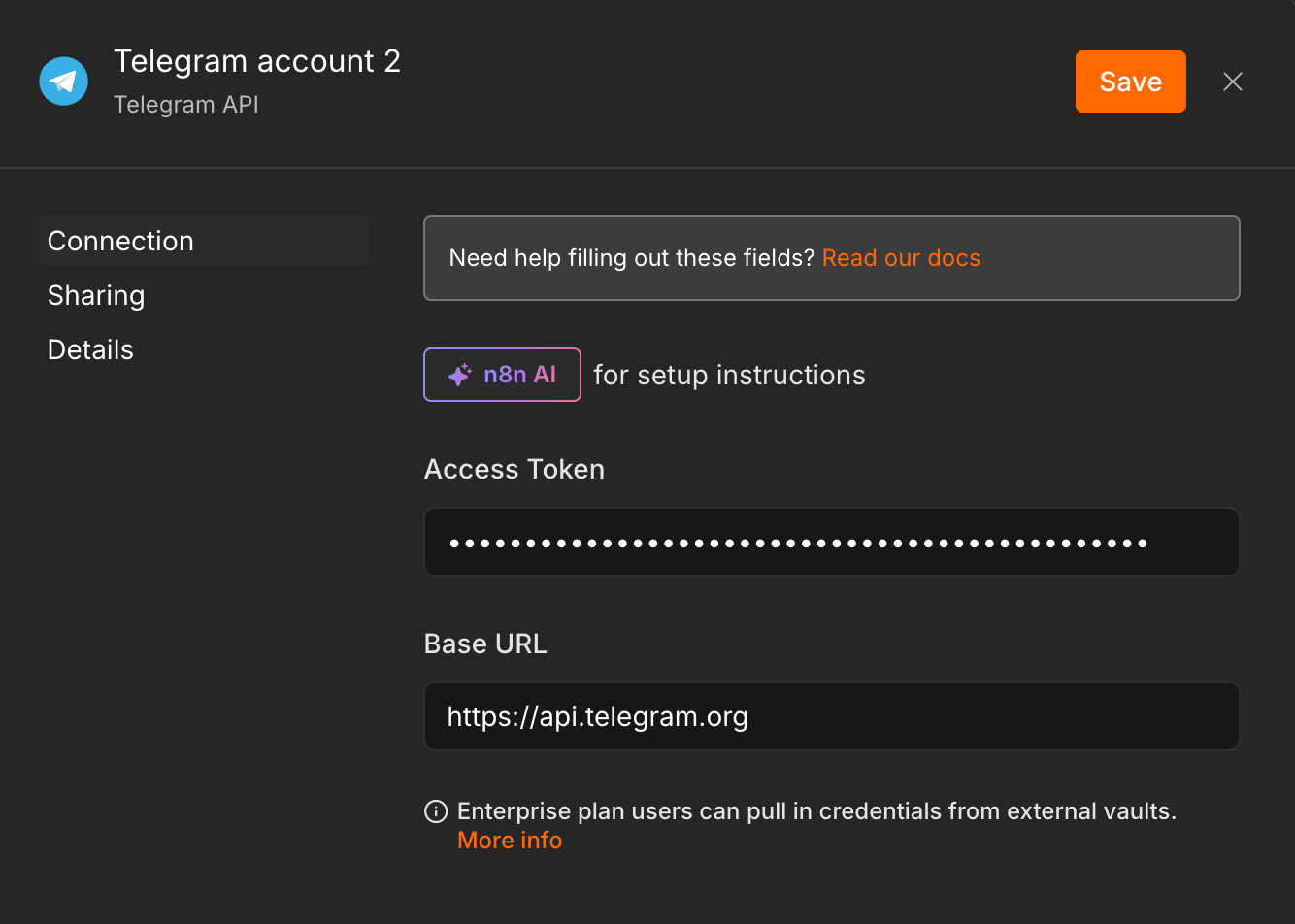Image resolution: width=1295 pixels, height=924 pixels.
Task: Click the Base URL label
Action: 485,644
